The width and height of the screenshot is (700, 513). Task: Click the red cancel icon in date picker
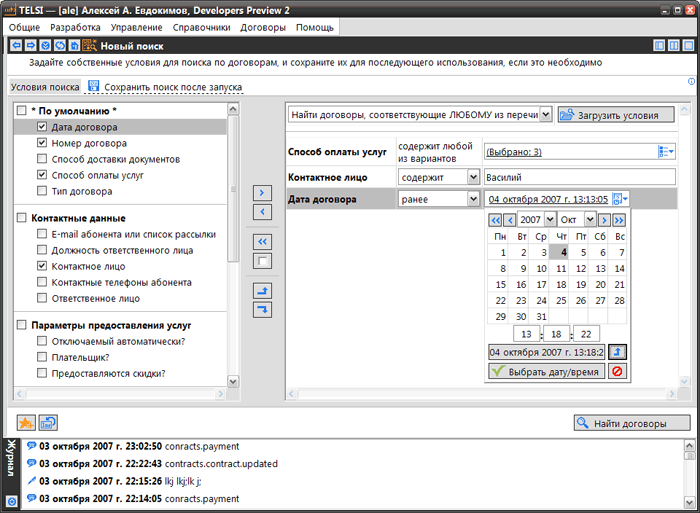619,371
